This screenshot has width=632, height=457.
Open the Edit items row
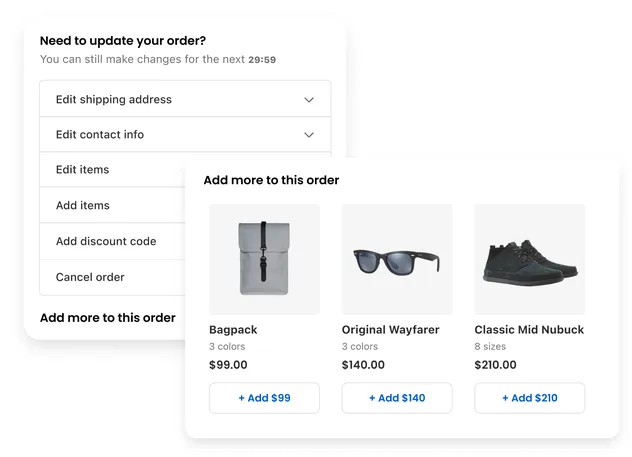112,170
